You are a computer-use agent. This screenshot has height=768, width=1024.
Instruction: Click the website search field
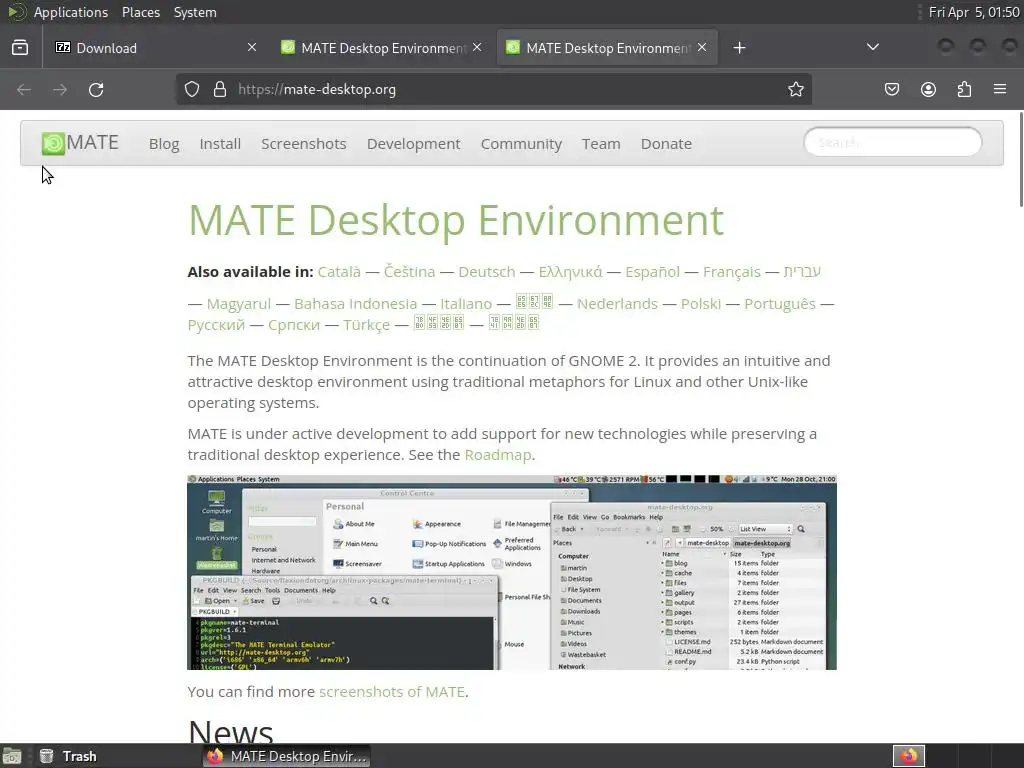(x=893, y=142)
